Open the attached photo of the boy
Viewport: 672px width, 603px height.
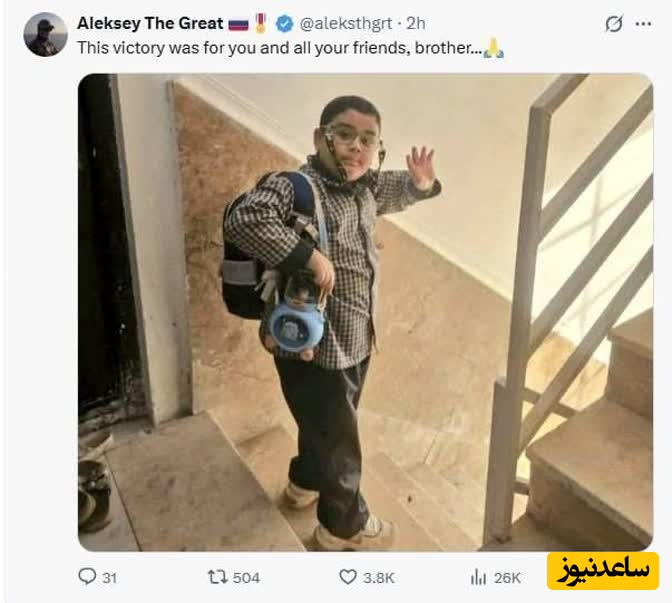[365, 312]
